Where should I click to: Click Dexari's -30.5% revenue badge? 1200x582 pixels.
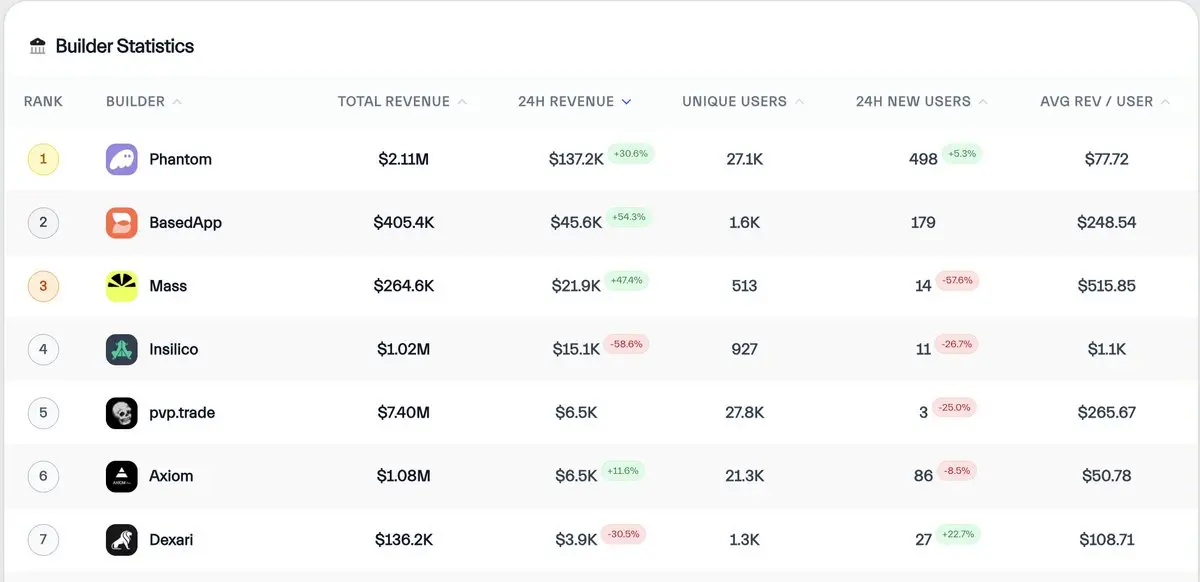623,534
